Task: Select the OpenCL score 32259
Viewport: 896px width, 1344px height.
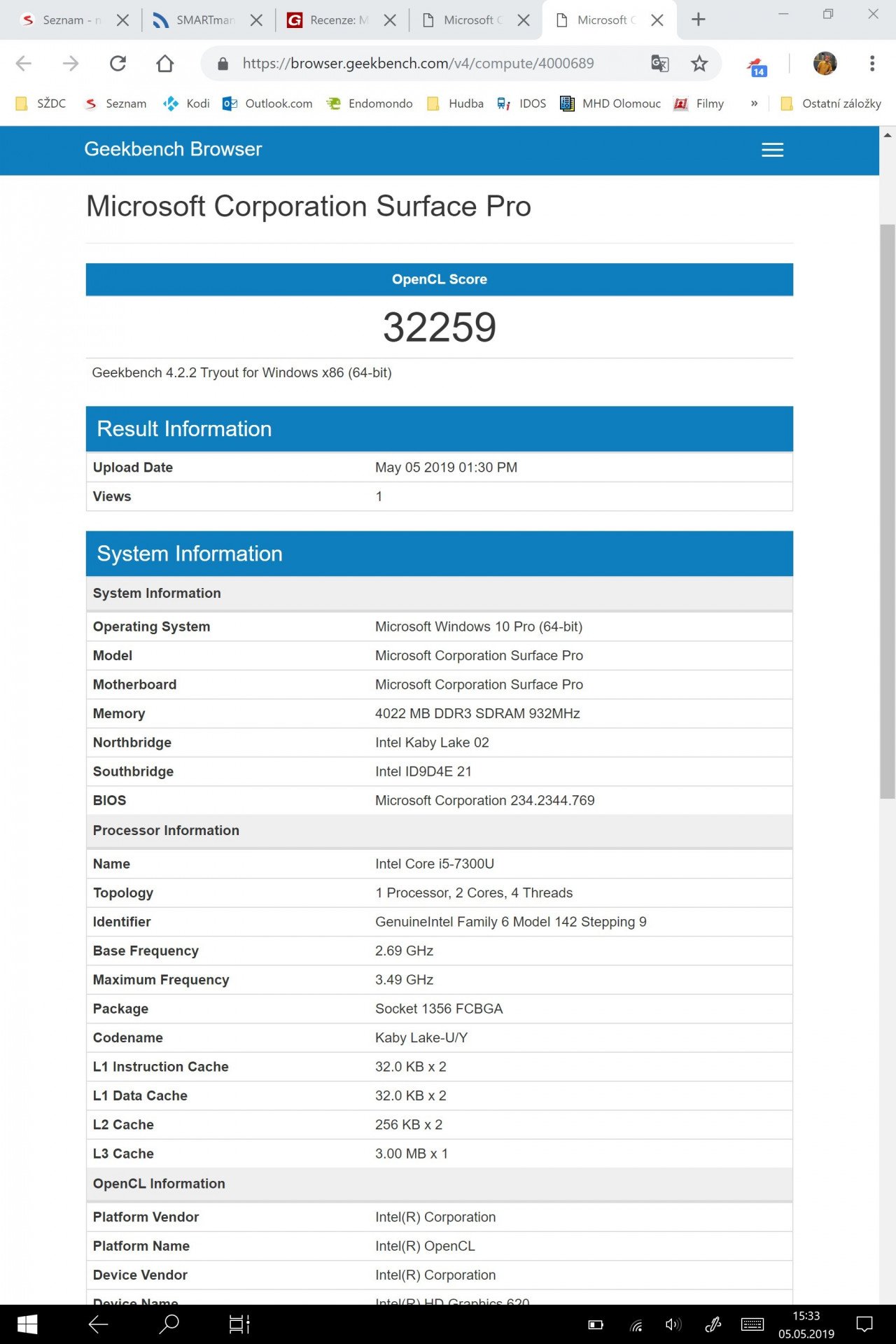Action: click(440, 327)
